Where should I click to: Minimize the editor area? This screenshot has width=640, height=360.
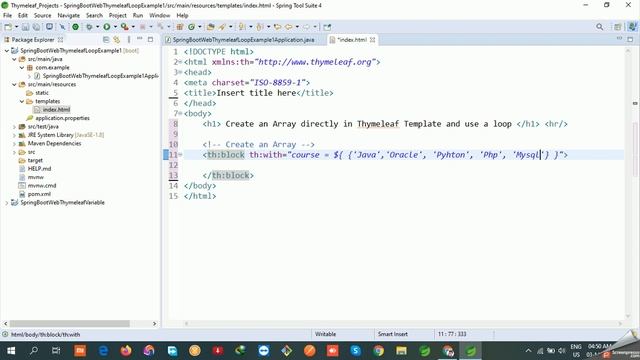click(619, 39)
